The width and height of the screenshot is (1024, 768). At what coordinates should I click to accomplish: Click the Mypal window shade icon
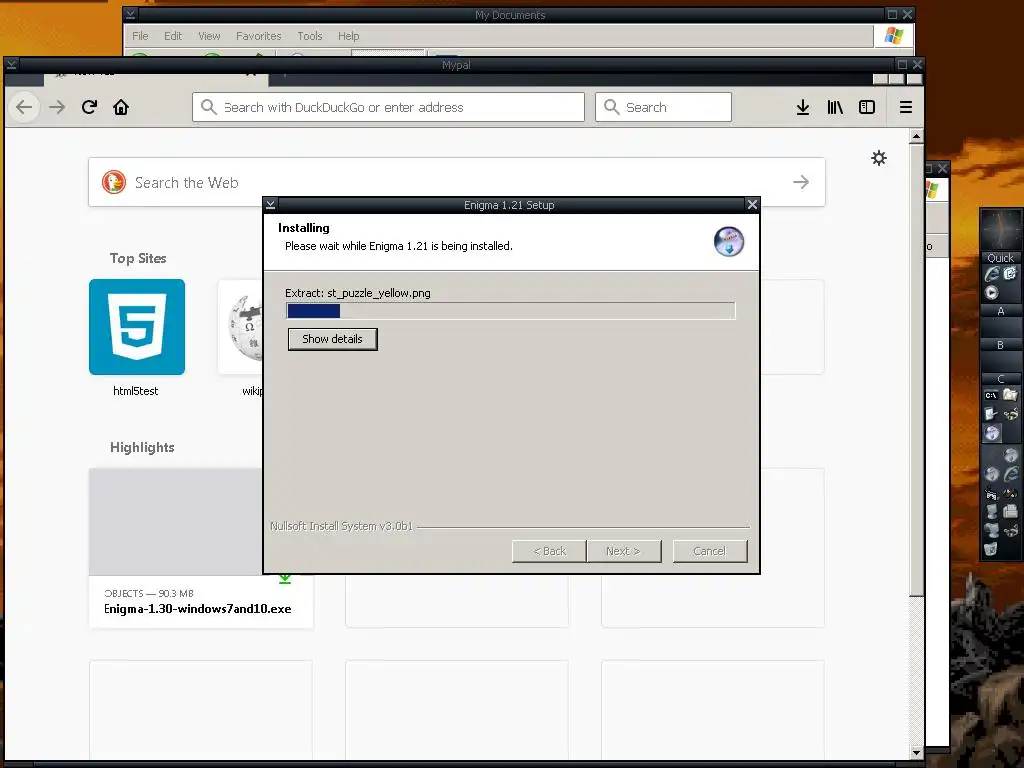11,65
